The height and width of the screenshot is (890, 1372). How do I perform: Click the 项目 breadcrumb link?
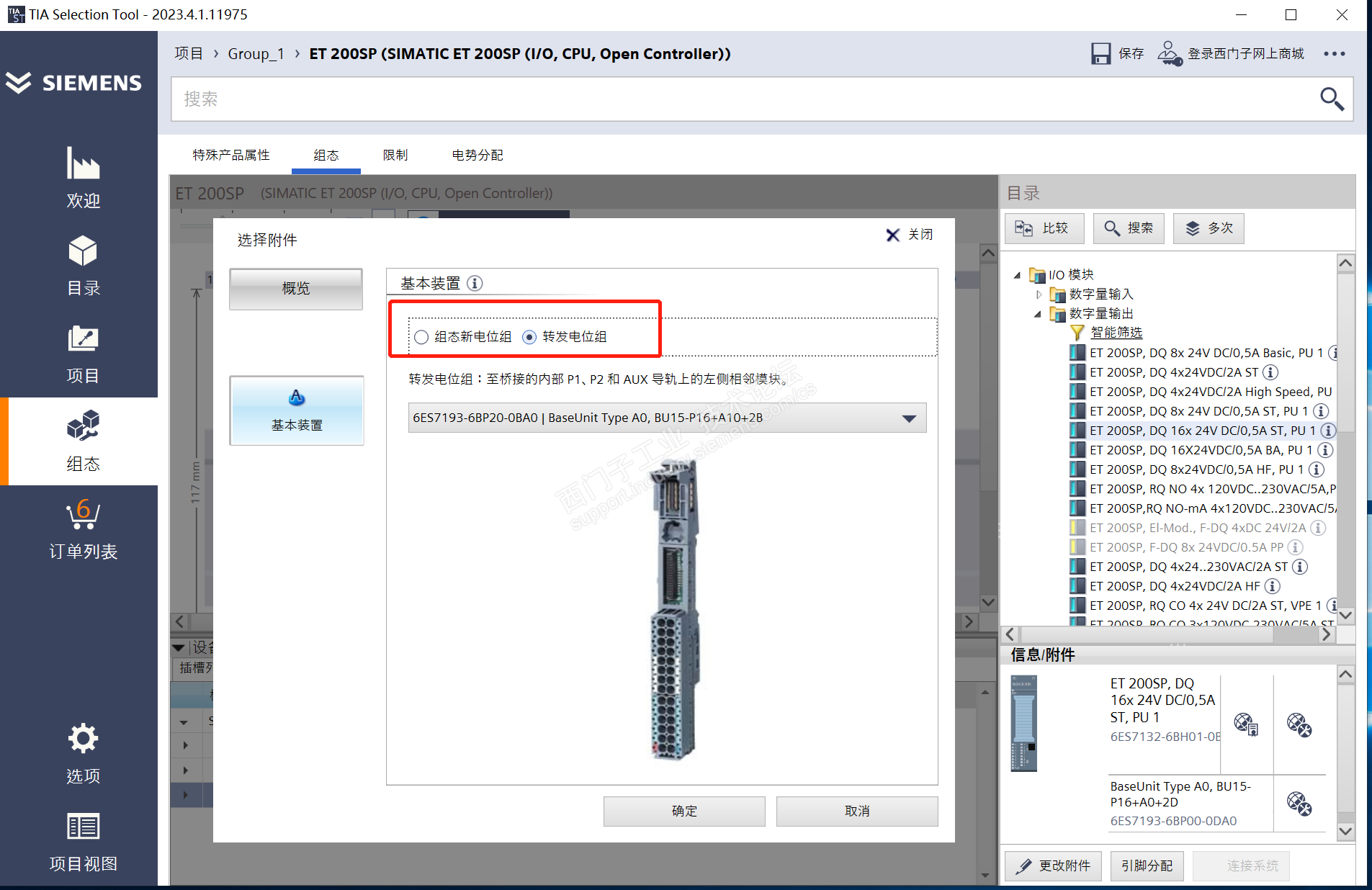[x=189, y=54]
